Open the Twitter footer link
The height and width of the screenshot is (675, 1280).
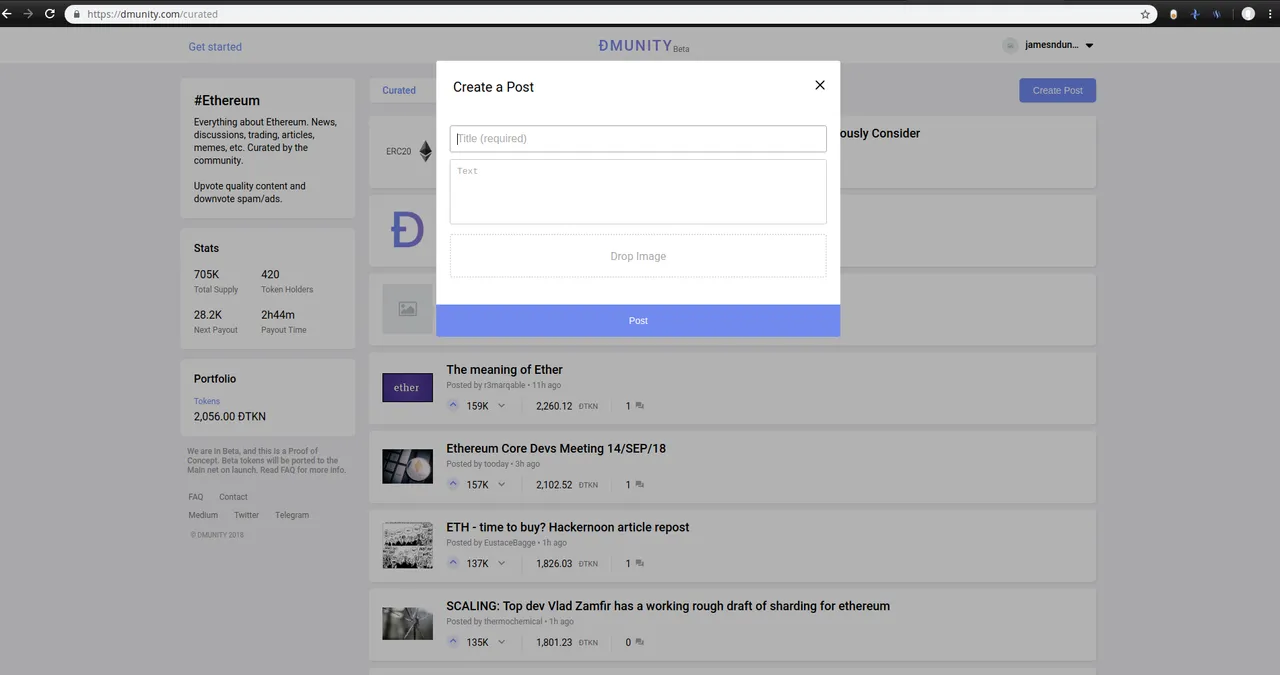247,515
